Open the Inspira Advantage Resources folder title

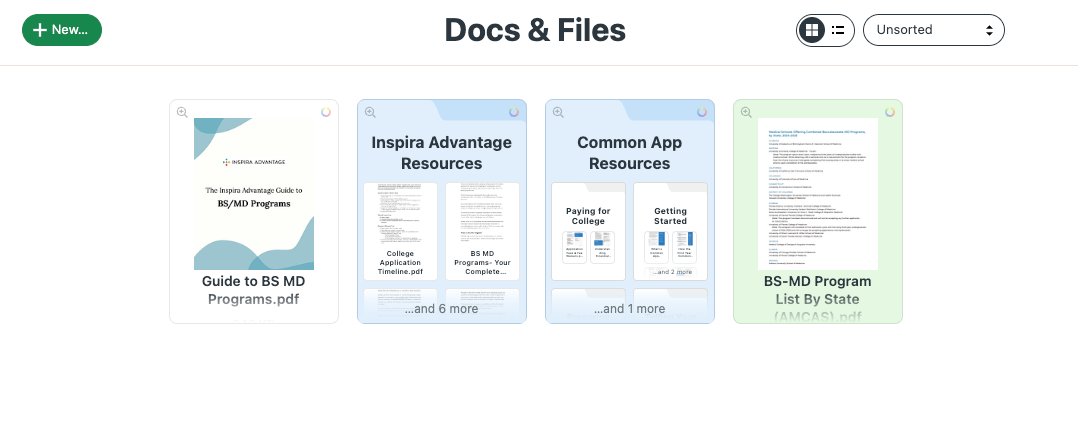441,153
